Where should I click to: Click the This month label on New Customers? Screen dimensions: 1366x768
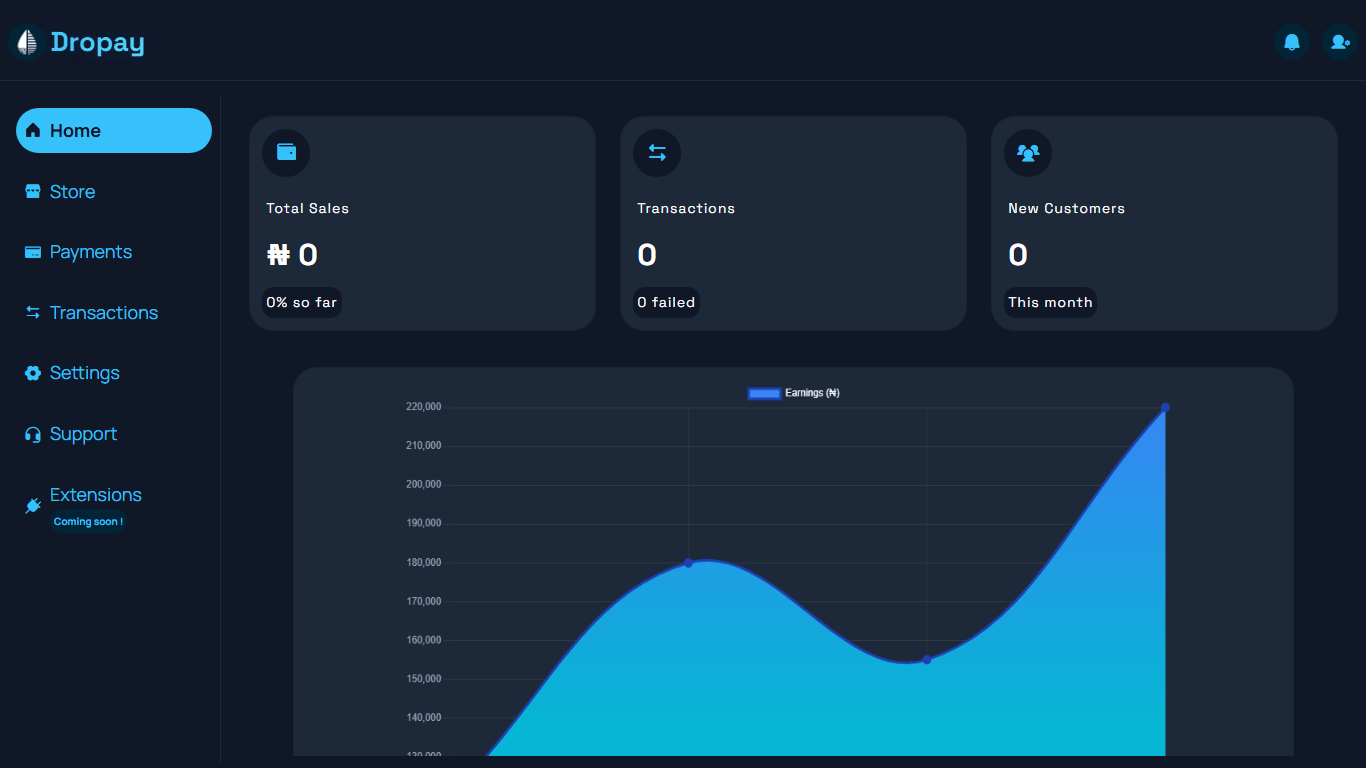pyautogui.click(x=1050, y=302)
